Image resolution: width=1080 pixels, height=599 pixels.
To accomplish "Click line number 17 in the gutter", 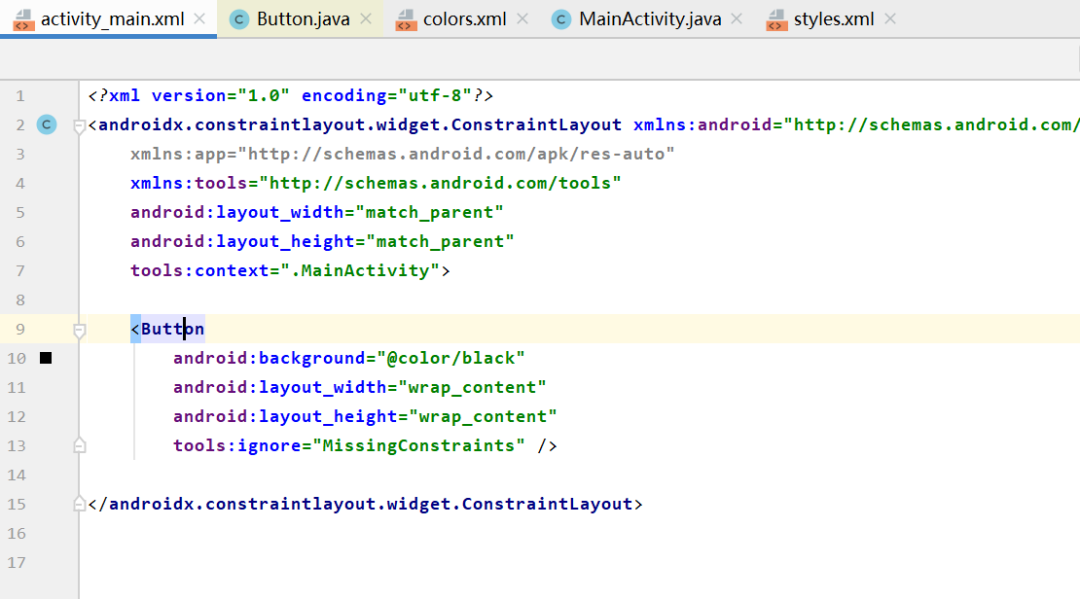I will (x=17, y=563).
